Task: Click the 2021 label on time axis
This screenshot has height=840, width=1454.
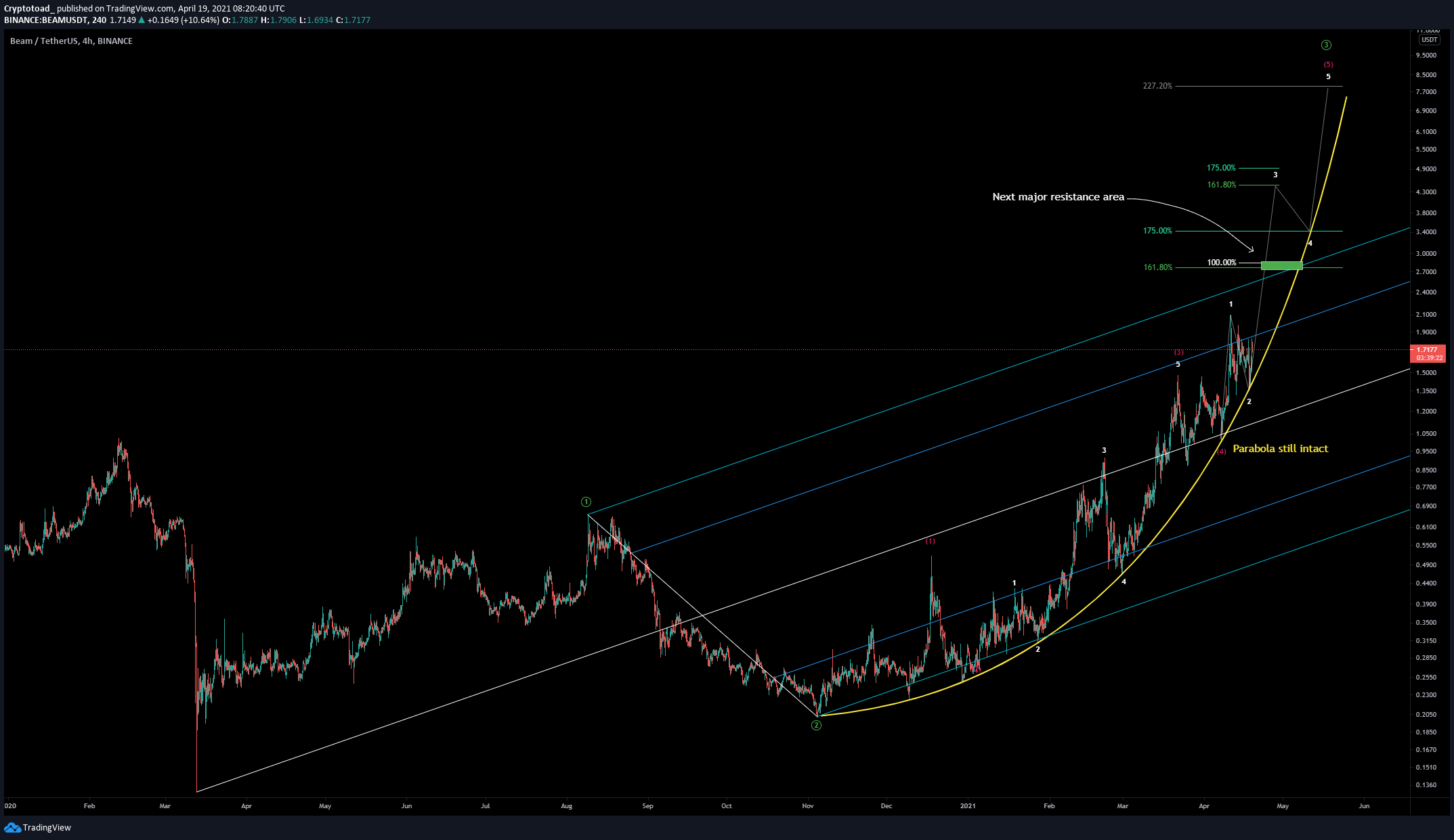Action: (x=968, y=806)
